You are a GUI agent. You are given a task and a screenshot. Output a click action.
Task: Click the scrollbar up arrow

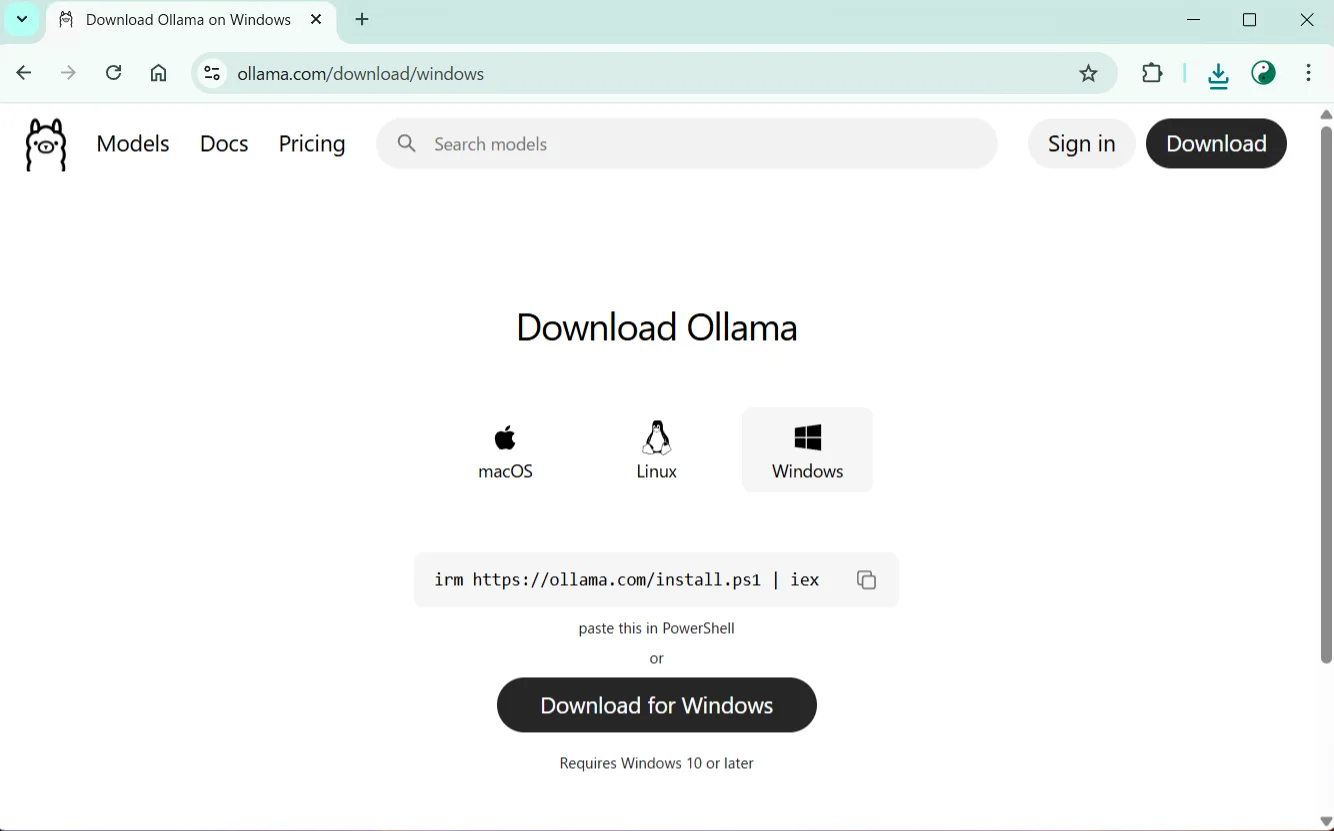click(1327, 115)
